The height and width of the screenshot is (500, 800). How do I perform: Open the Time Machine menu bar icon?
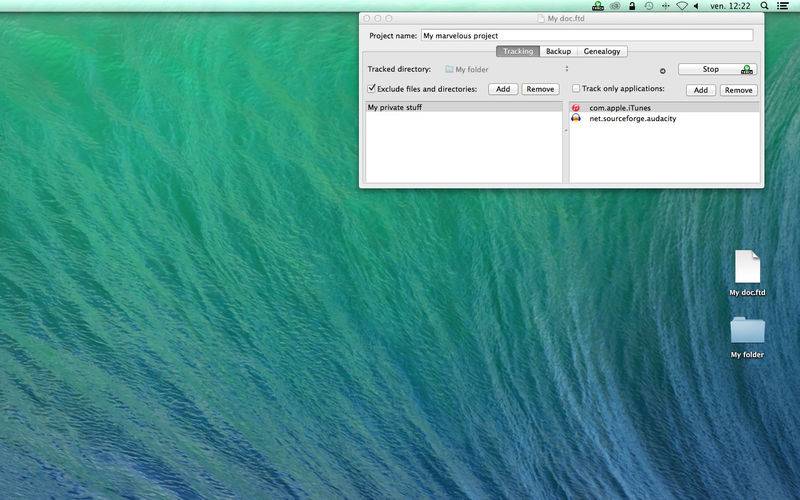[648, 6]
